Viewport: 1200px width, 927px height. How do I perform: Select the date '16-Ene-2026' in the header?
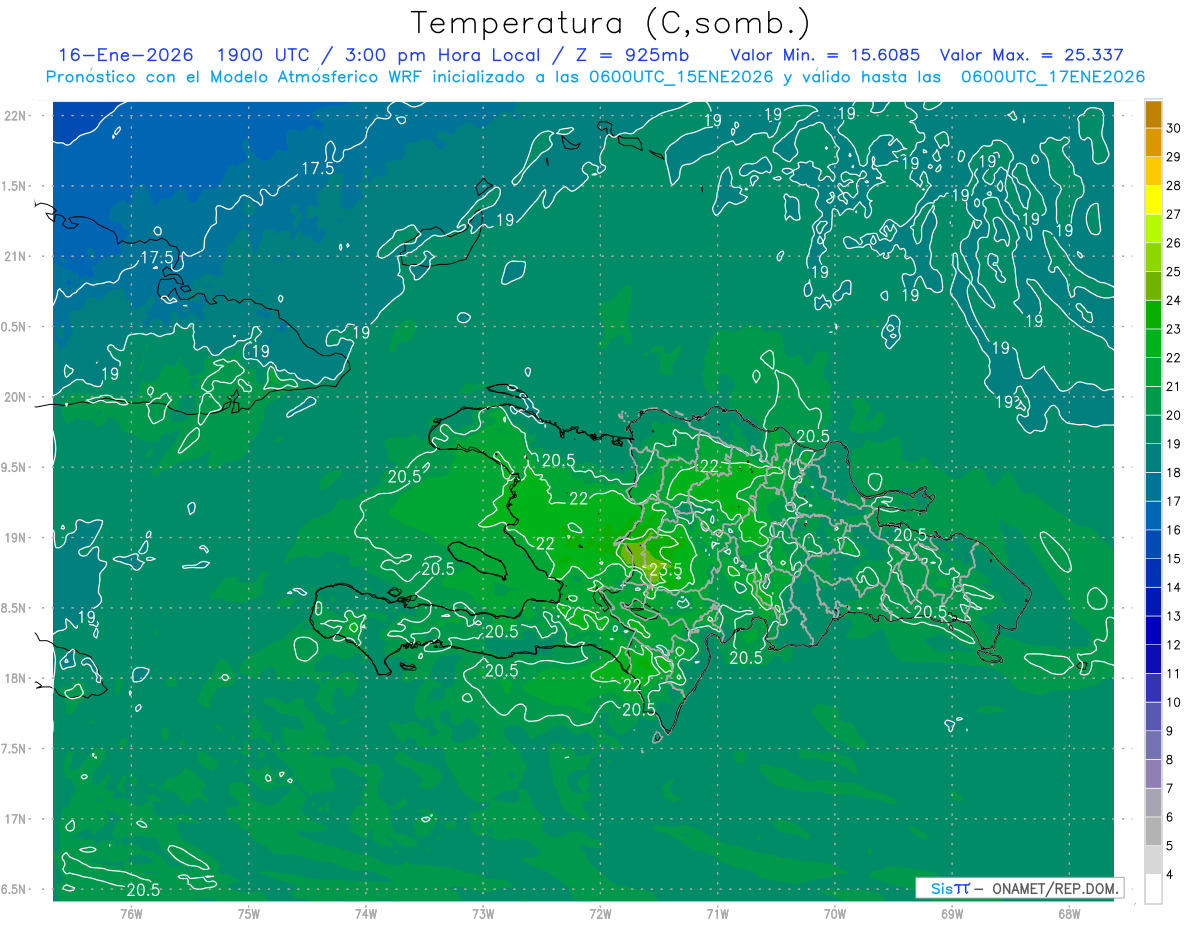(126, 55)
